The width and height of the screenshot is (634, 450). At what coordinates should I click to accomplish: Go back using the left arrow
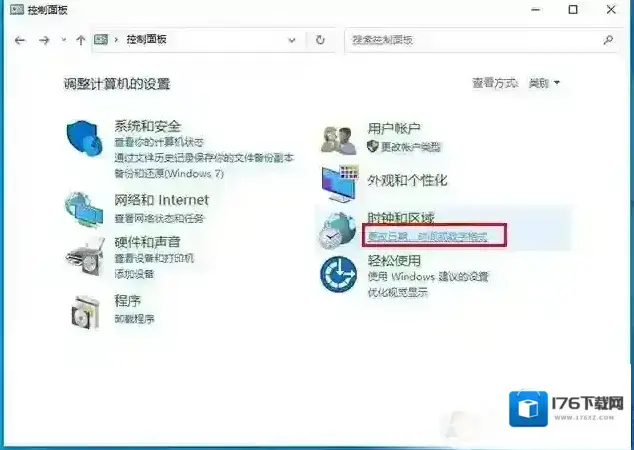pyautogui.click(x=20, y=40)
